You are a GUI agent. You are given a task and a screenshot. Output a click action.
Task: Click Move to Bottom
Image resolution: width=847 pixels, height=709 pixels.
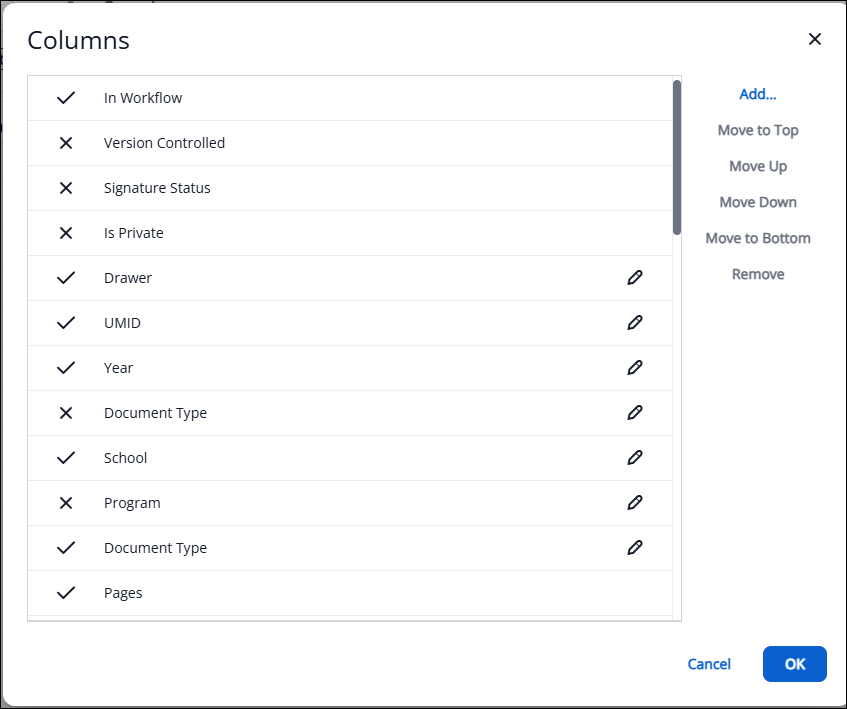click(758, 238)
